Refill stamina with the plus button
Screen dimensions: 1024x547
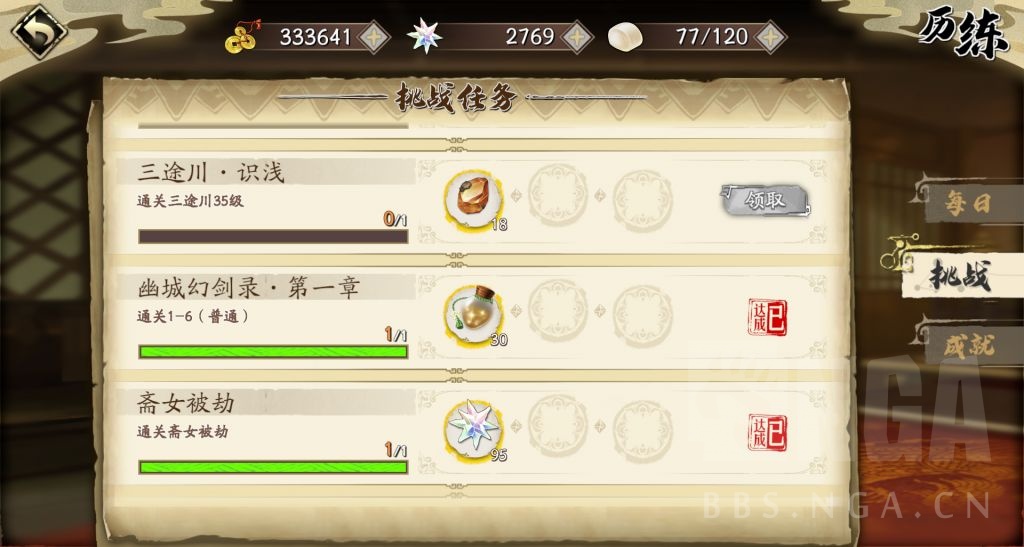[x=771, y=37]
